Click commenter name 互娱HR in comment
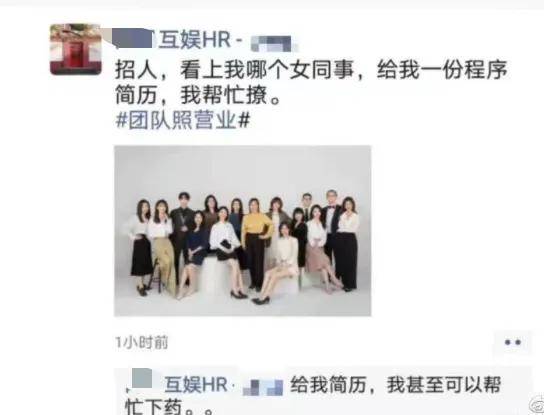 pyautogui.click(x=196, y=384)
